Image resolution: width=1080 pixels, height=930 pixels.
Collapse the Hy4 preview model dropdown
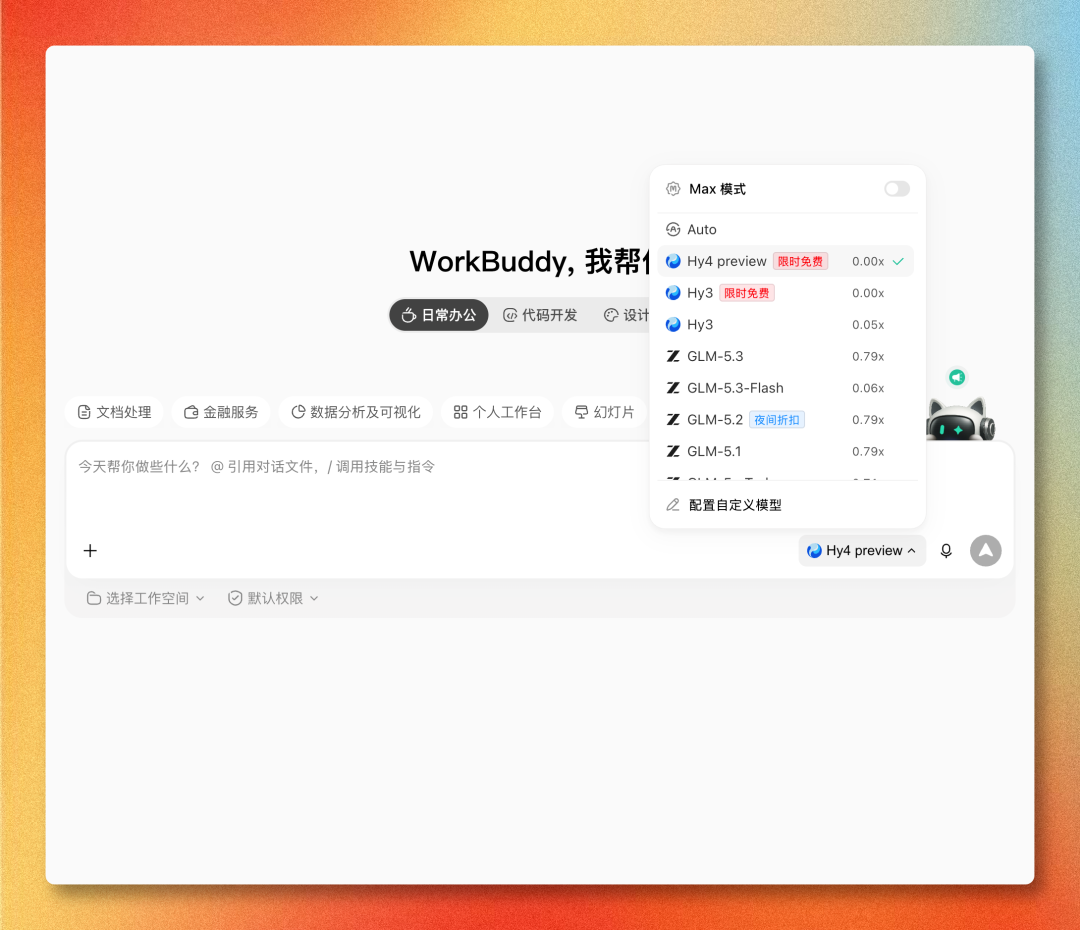point(862,550)
